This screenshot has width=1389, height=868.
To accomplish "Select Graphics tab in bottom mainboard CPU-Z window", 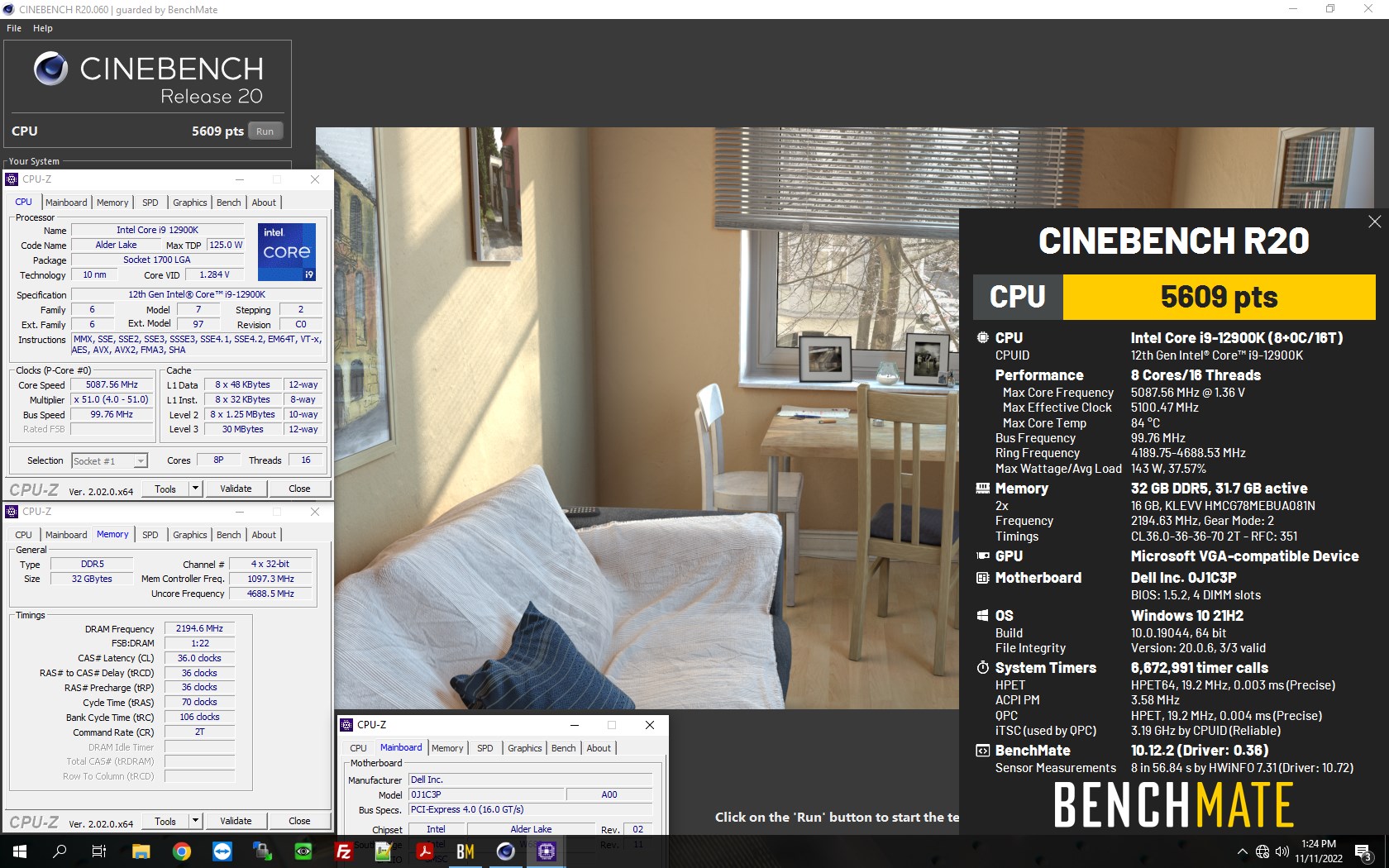I will coord(525,748).
